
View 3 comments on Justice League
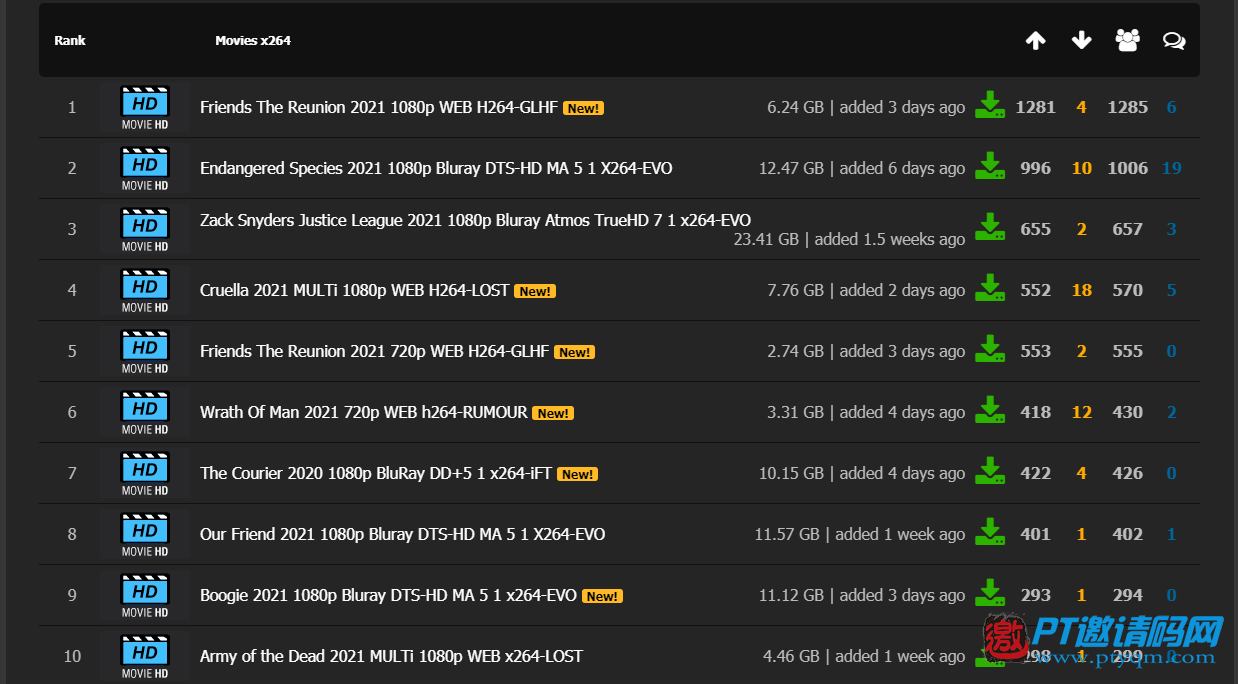(1171, 229)
